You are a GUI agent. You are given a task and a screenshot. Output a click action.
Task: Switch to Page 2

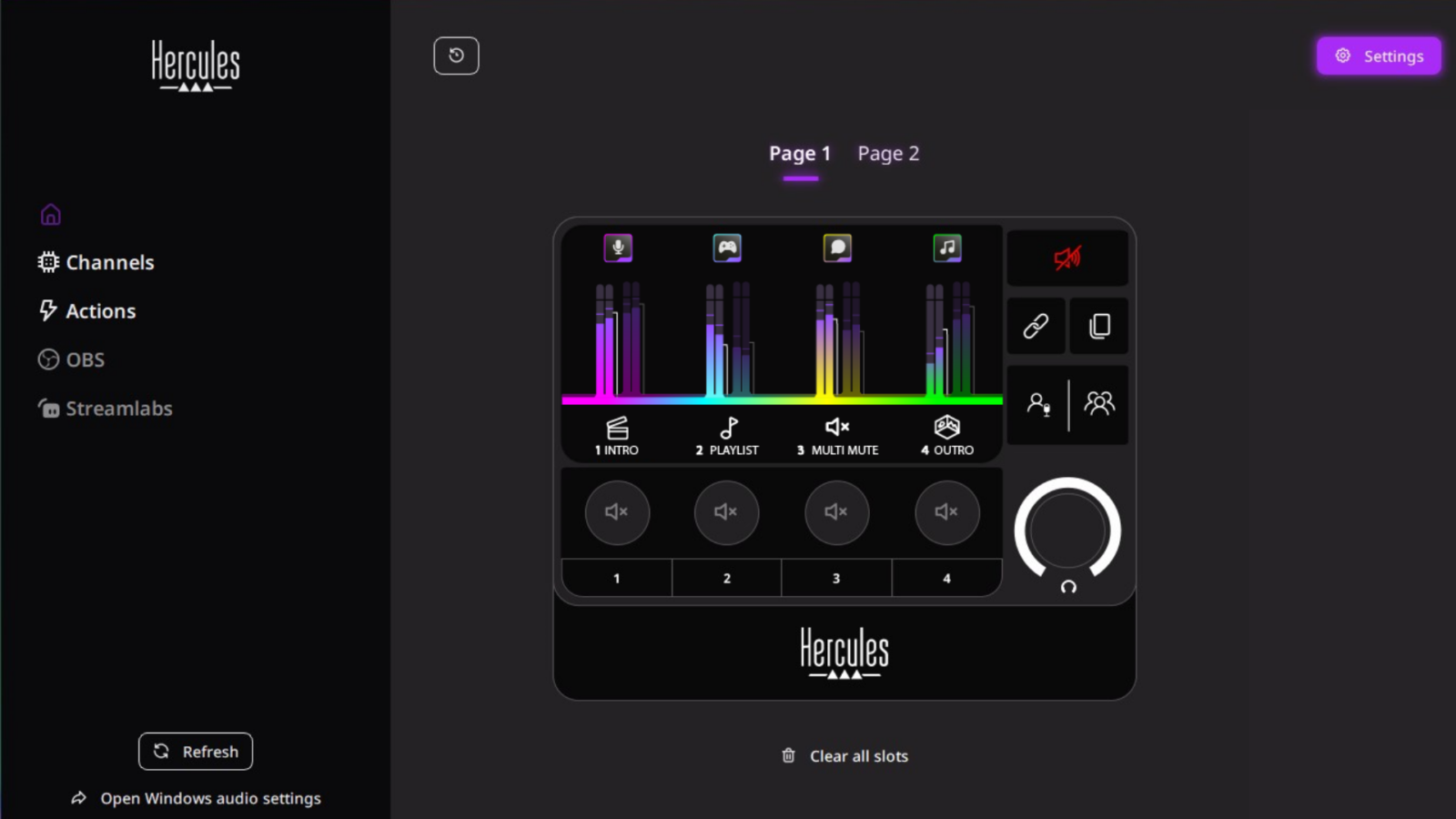pyautogui.click(x=887, y=153)
